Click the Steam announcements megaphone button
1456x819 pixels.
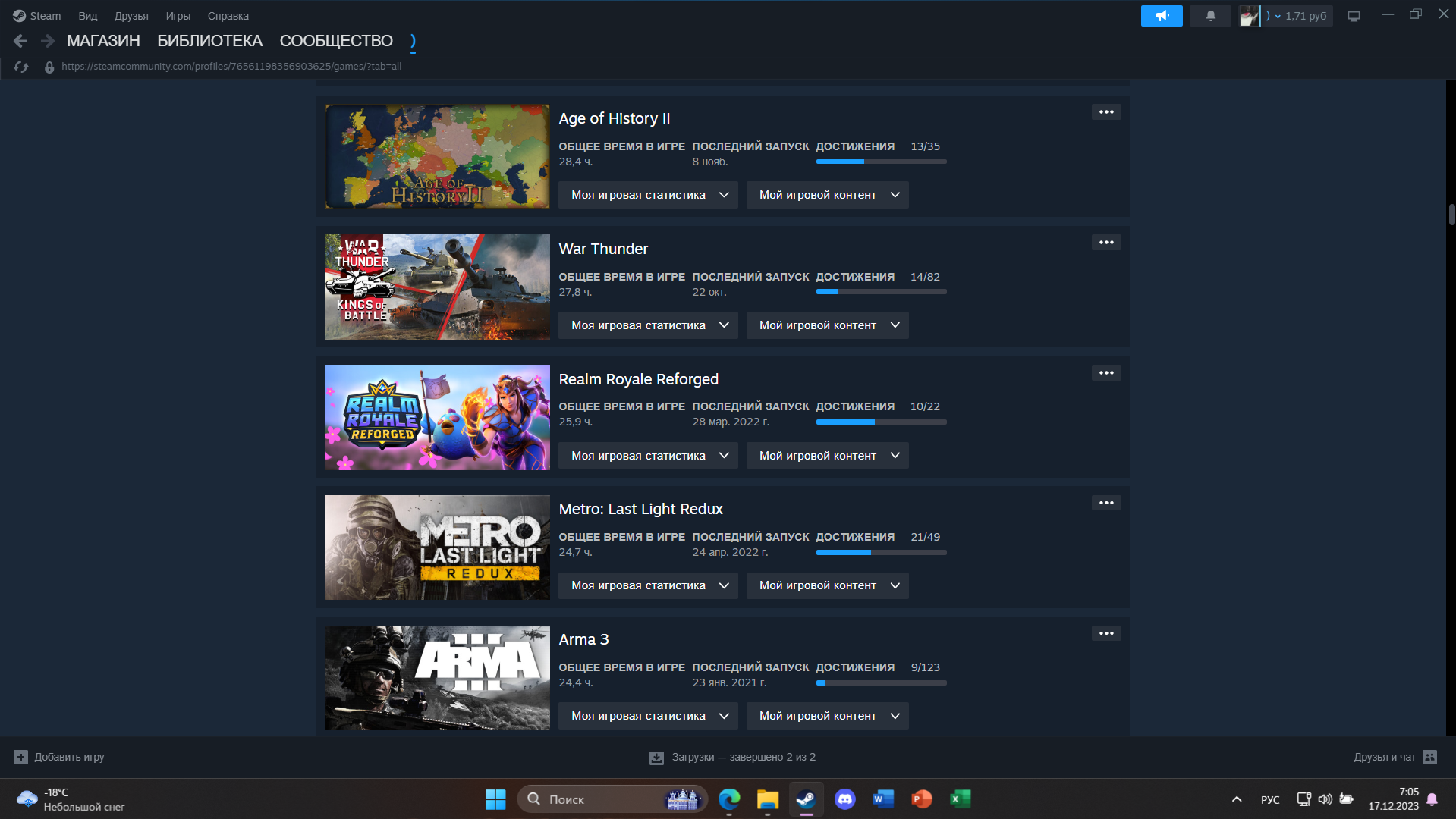1162,16
